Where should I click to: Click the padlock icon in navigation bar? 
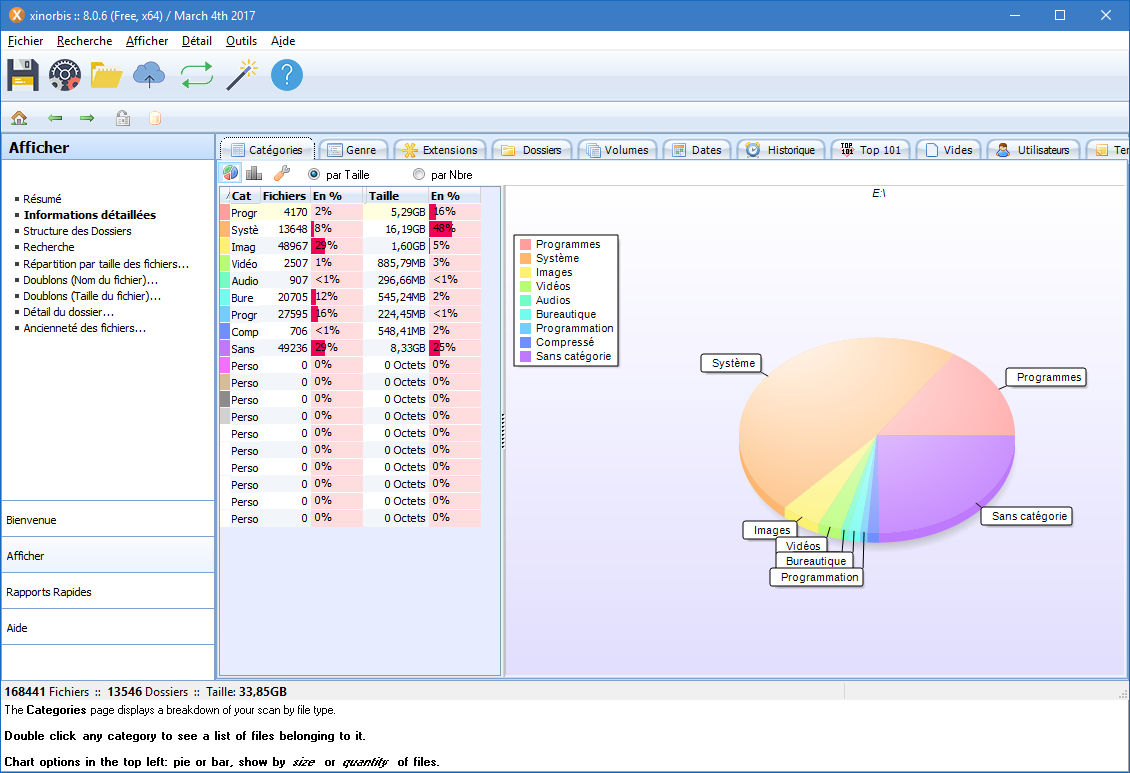tap(123, 117)
